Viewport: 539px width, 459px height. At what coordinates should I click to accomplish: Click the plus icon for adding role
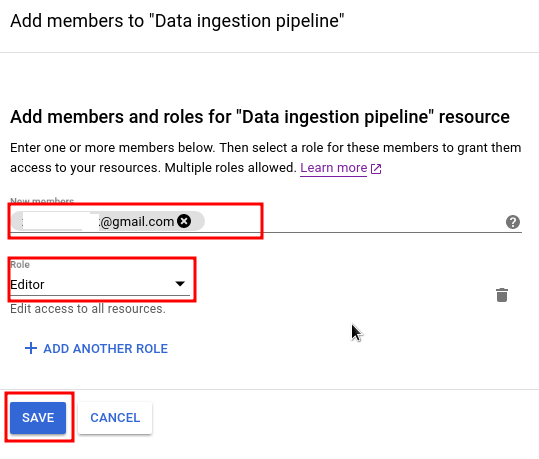point(31,348)
